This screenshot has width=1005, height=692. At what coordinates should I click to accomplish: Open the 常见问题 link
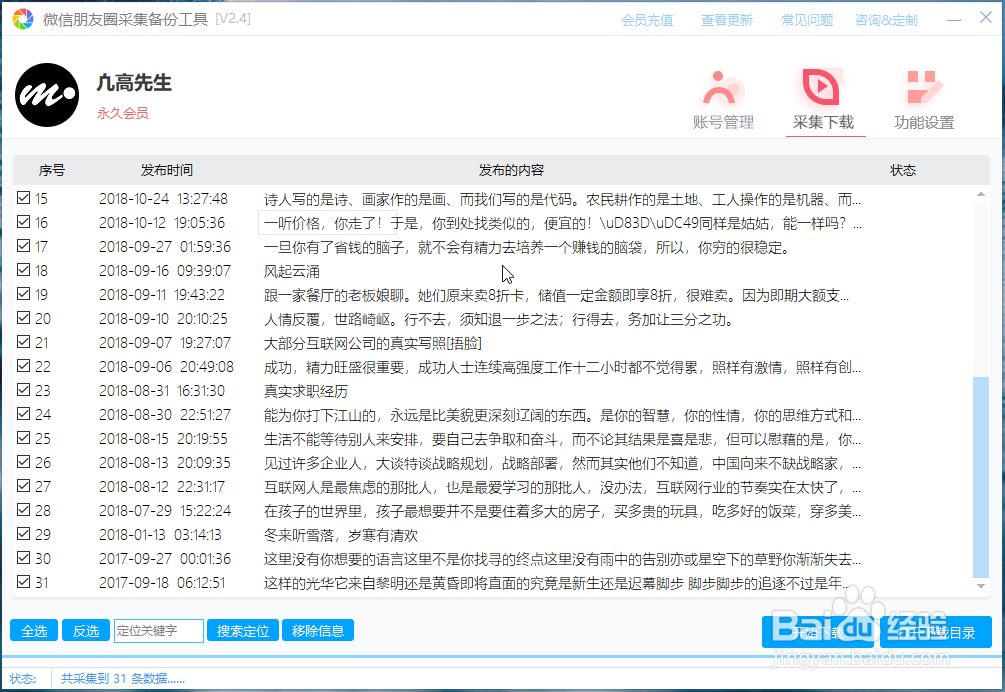click(x=807, y=21)
